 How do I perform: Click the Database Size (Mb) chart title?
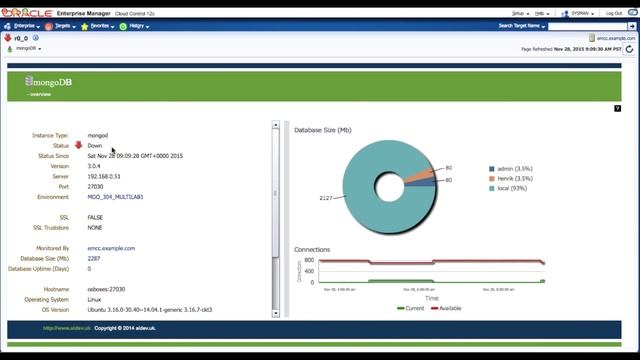322,130
